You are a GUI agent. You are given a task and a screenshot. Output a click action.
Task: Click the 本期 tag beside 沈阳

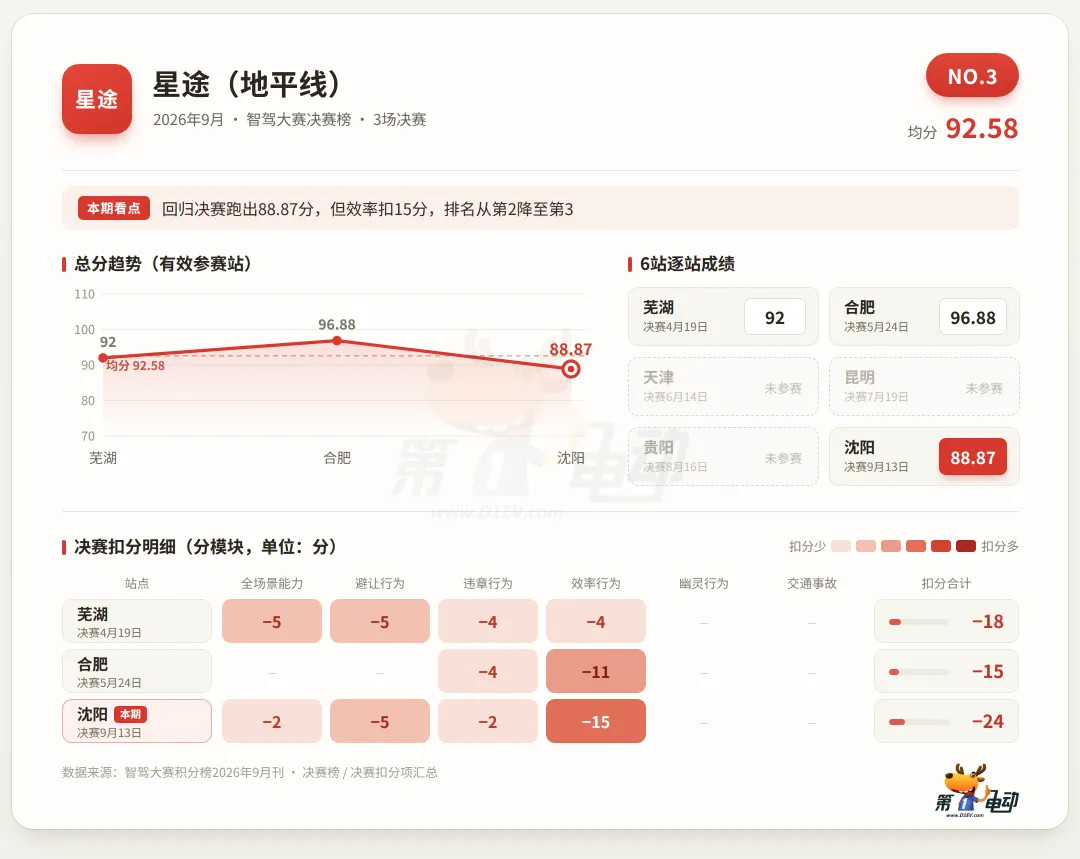coord(130,714)
